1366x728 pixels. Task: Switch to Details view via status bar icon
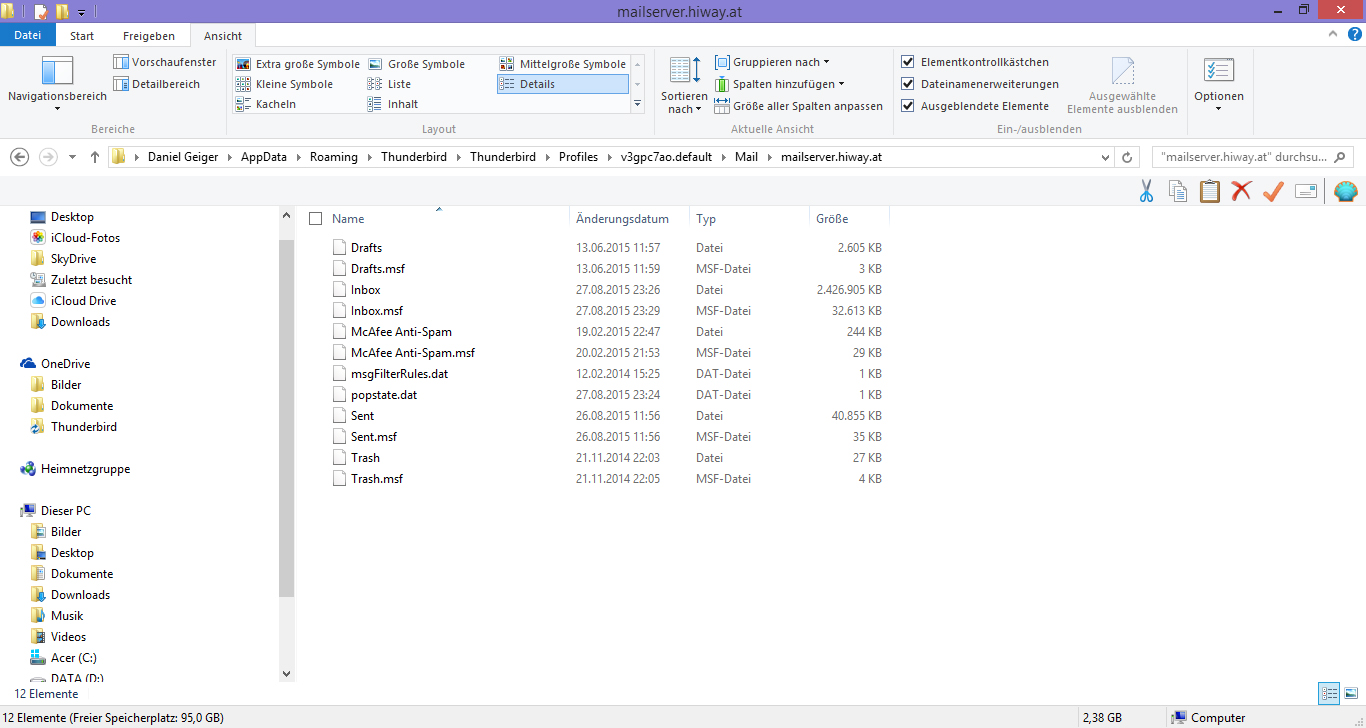click(x=1329, y=693)
